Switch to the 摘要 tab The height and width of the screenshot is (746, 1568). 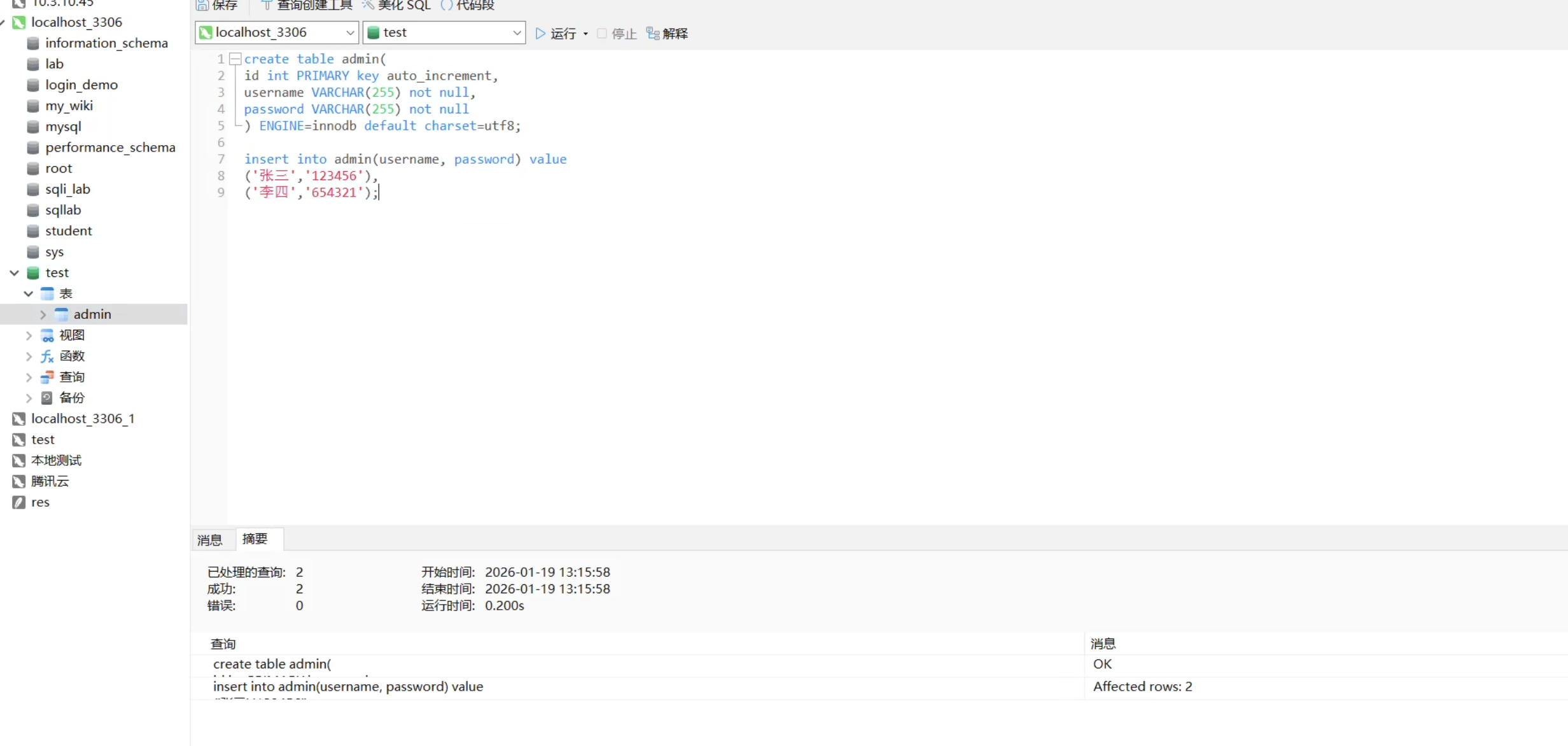pos(255,538)
